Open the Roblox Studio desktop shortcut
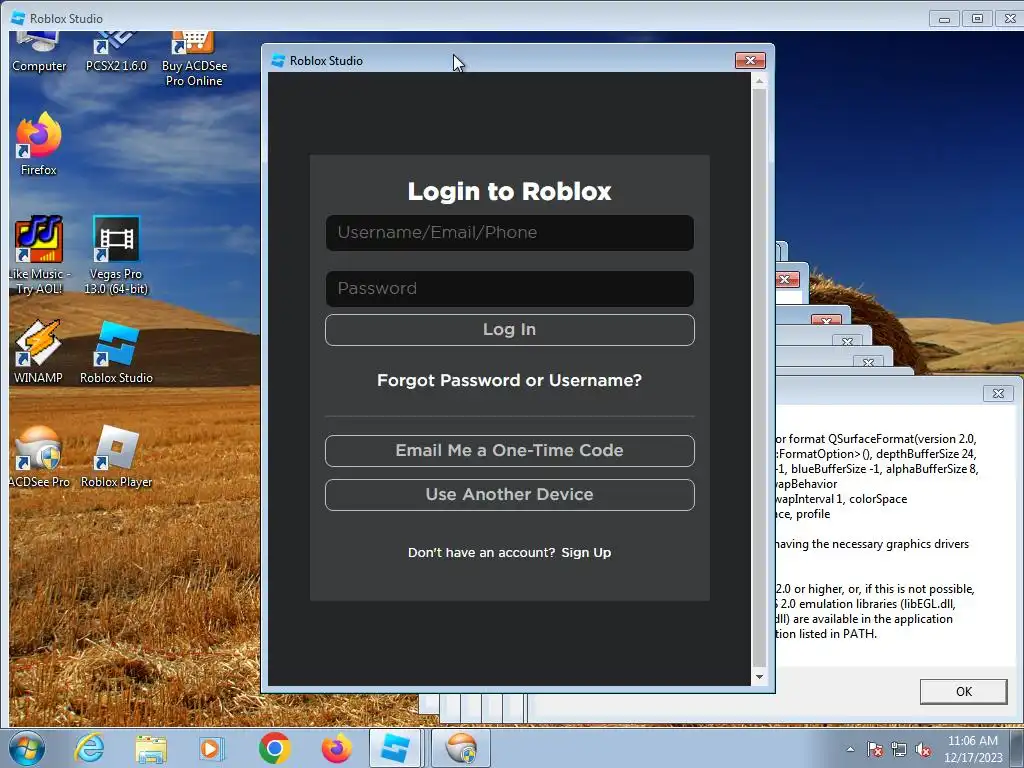 (116, 351)
